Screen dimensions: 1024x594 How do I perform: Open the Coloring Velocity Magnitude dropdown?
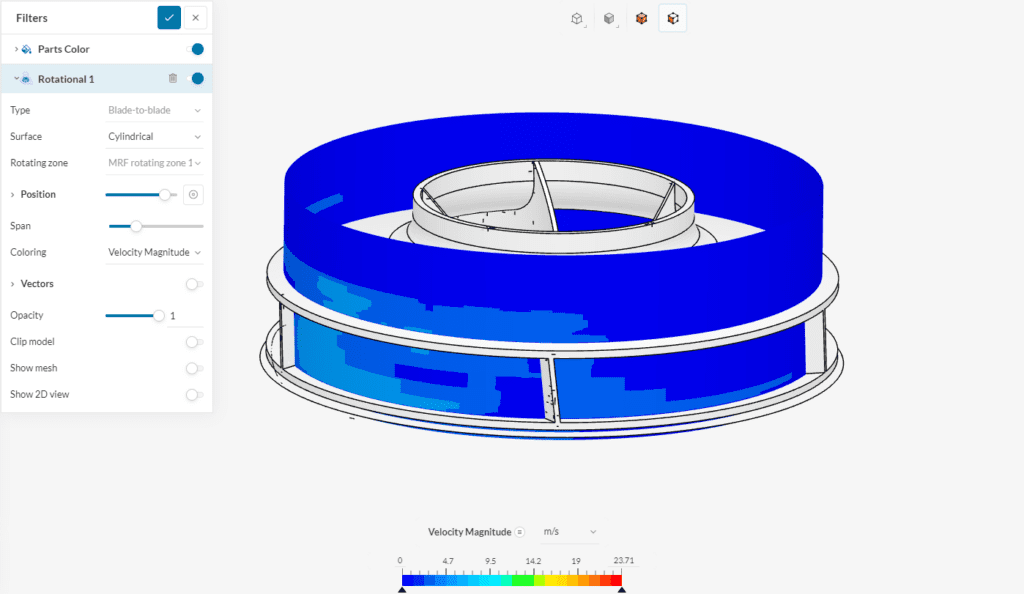pyautogui.click(x=155, y=252)
